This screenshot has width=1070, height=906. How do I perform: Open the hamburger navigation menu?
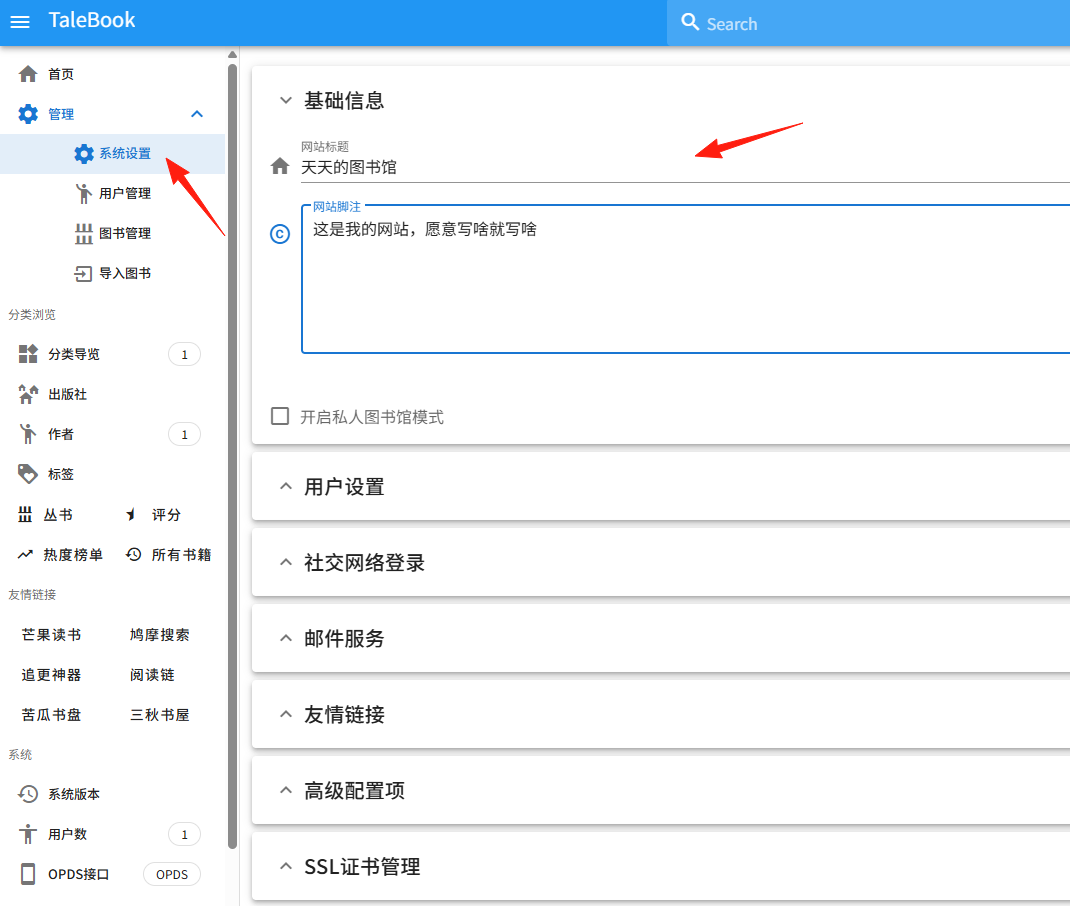[20, 22]
